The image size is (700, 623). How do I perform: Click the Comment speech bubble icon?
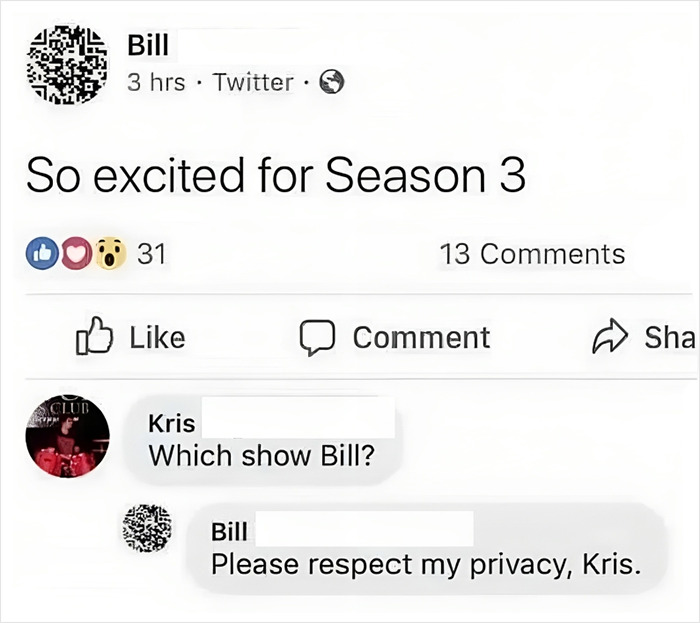click(x=317, y=337)
